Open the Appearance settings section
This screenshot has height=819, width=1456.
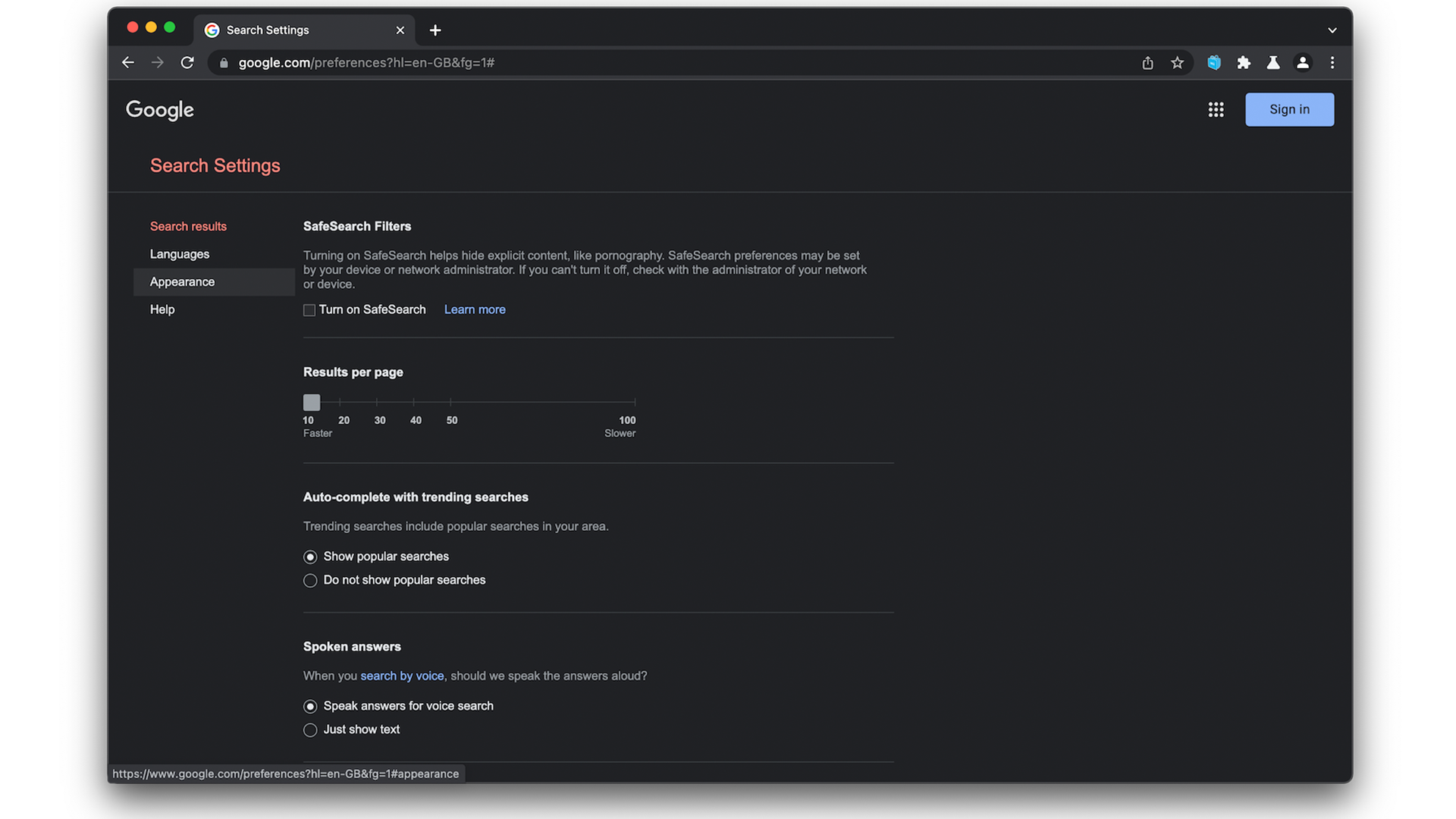[x=214, y=282]
